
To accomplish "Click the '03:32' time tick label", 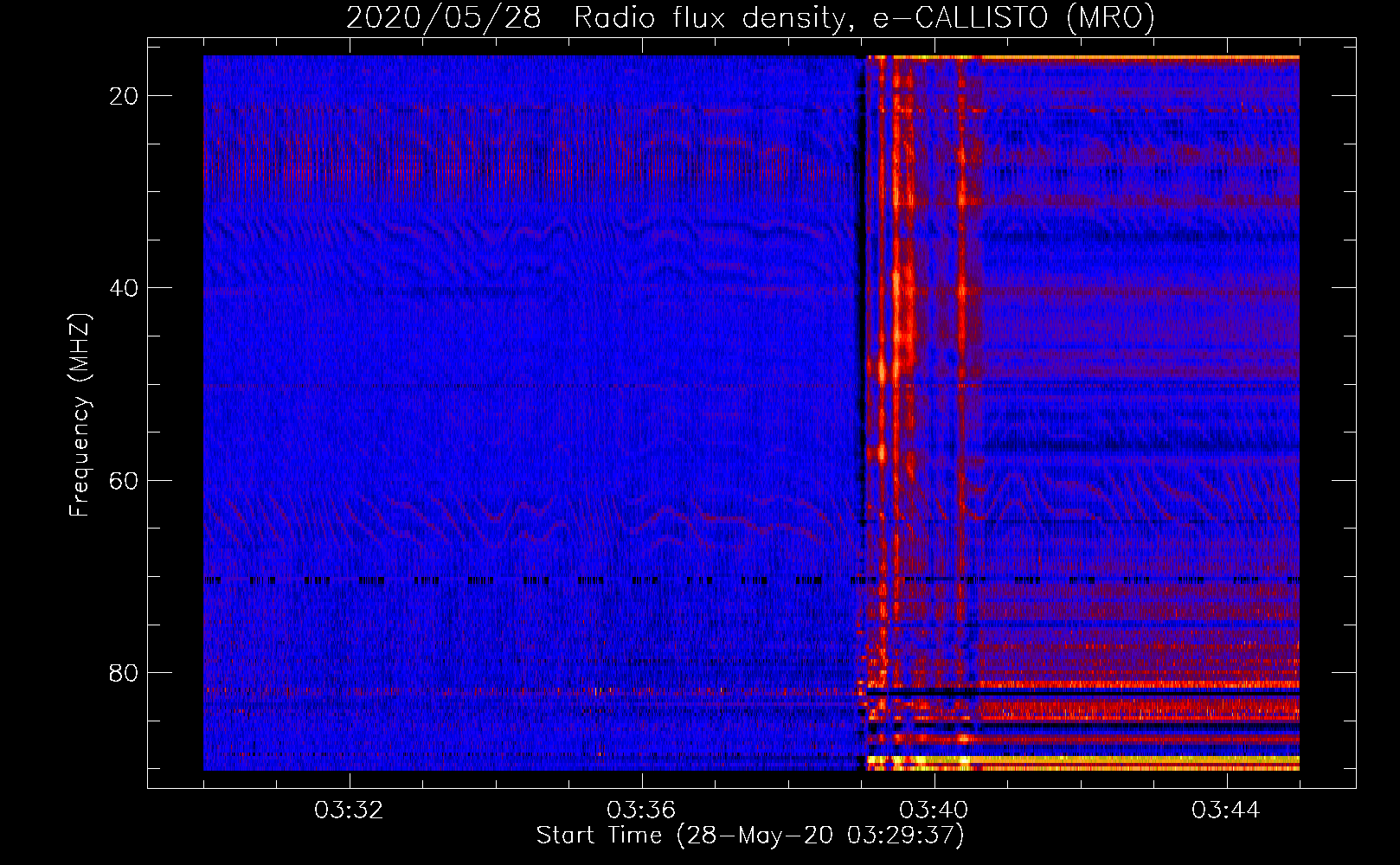I will (350, 811).
